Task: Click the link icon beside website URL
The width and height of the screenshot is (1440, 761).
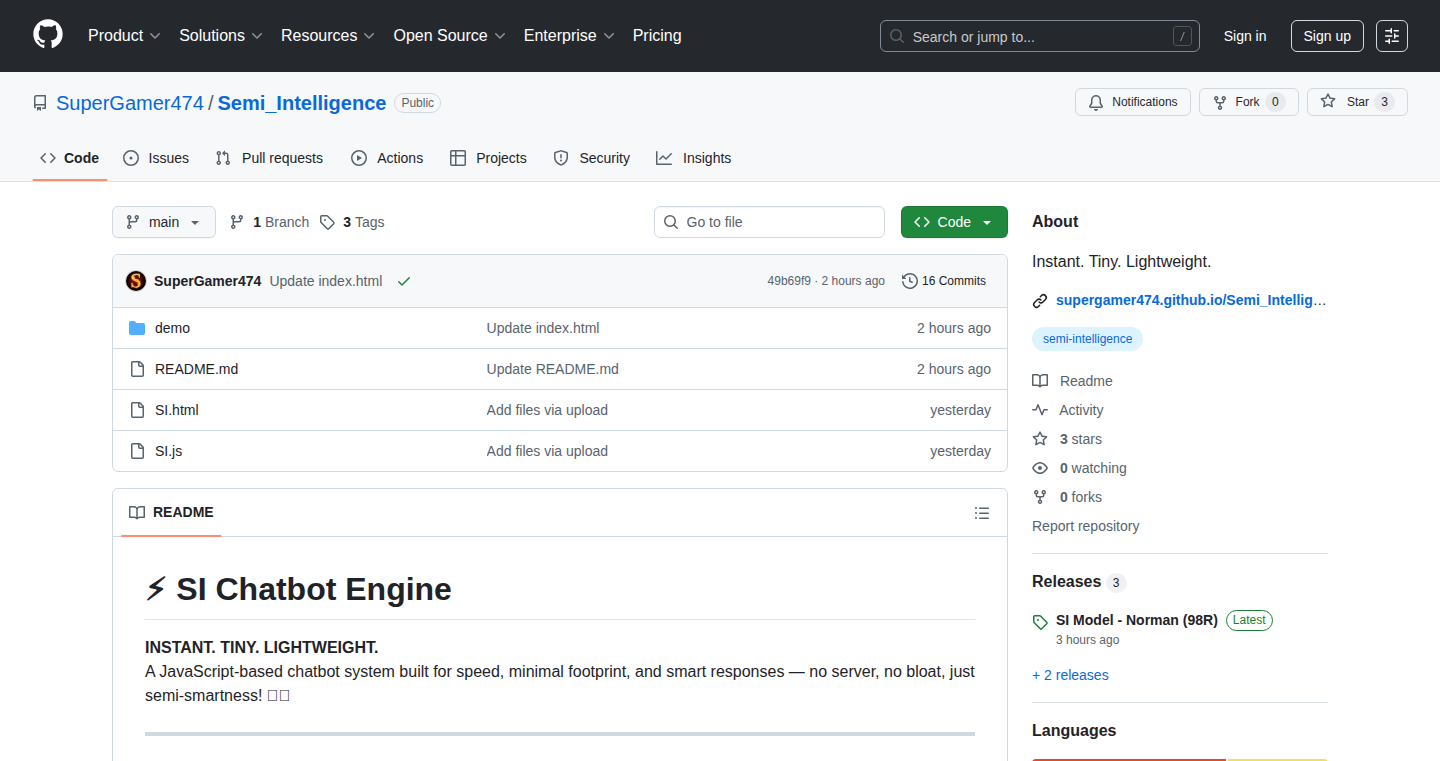Action: point(1040,300)
